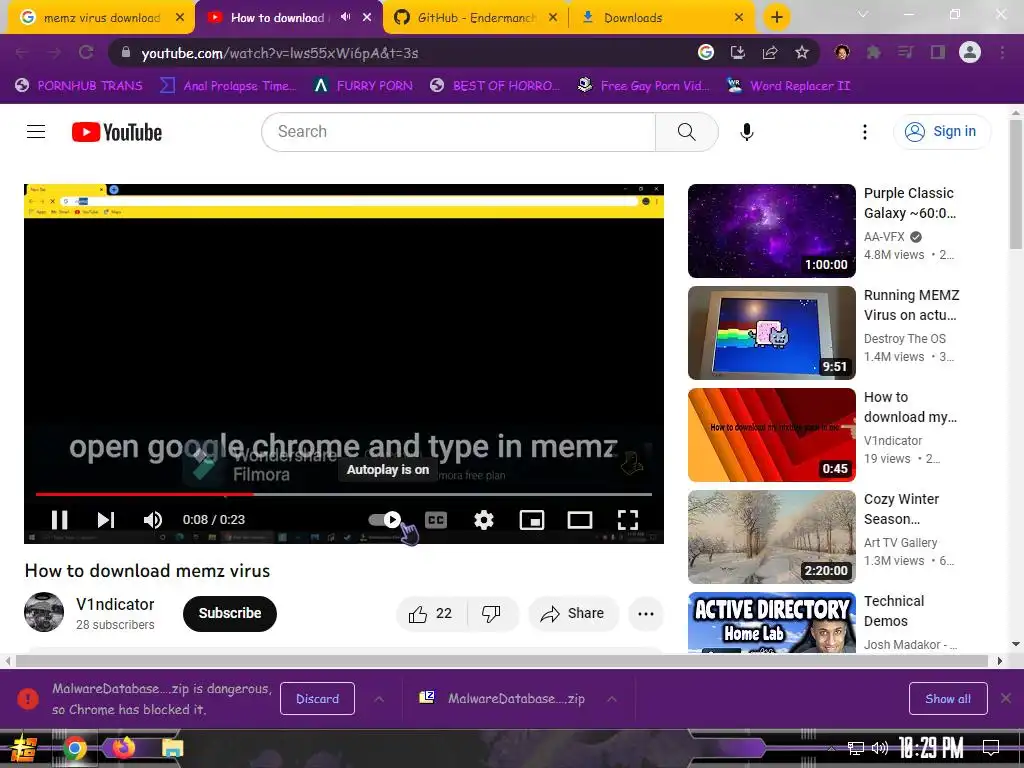Seek in the video progress bar

tap(344, 494)
